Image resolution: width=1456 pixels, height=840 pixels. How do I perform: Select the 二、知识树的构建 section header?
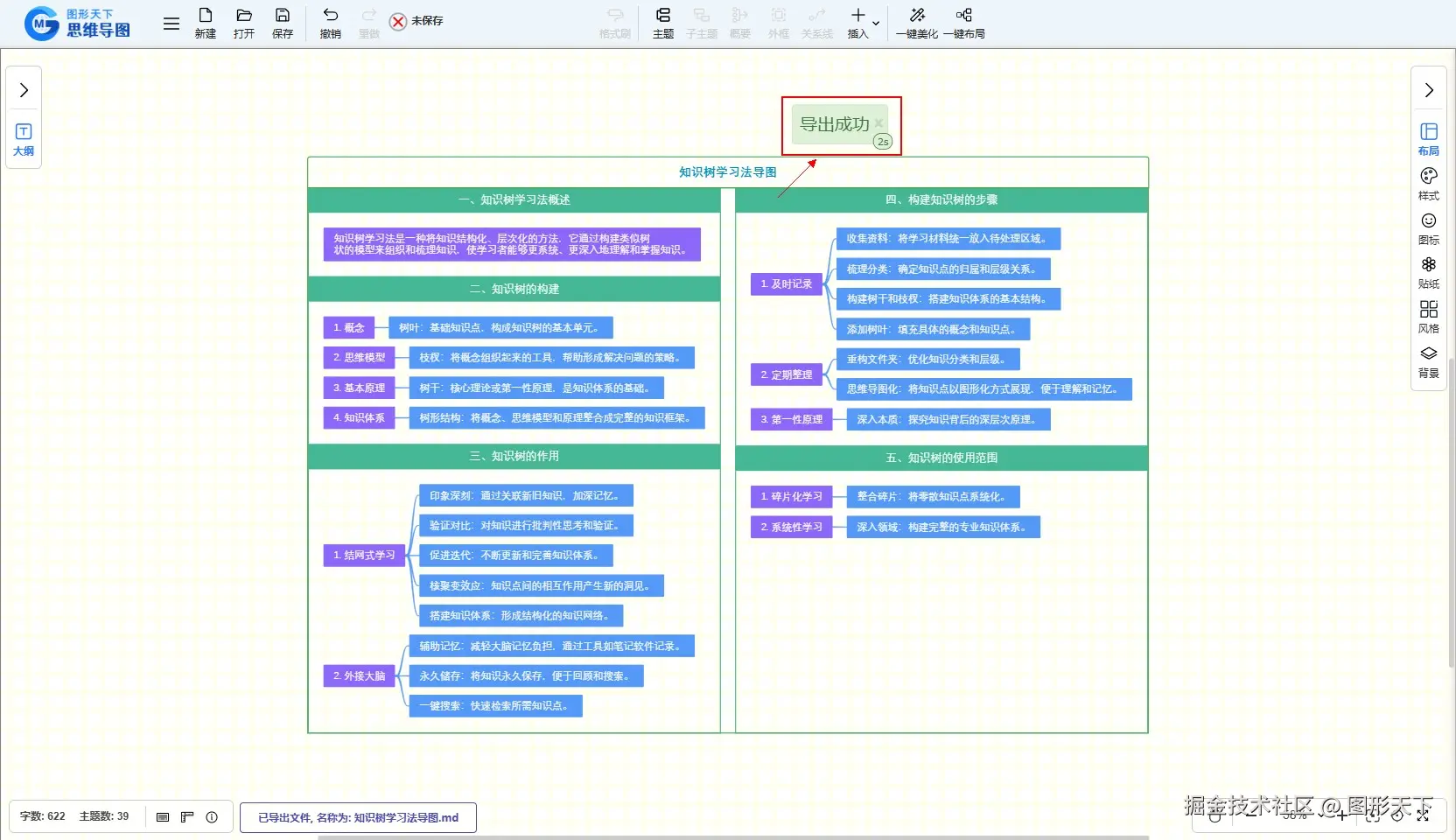click(514, 289)
